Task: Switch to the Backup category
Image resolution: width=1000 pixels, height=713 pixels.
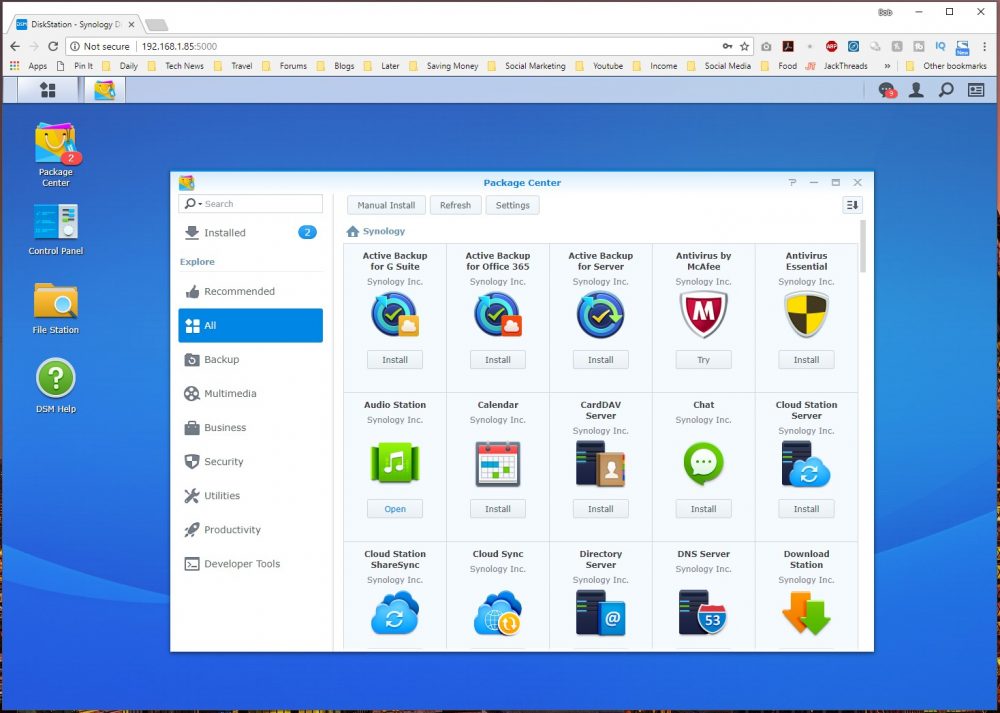Action: coord(251,360)
